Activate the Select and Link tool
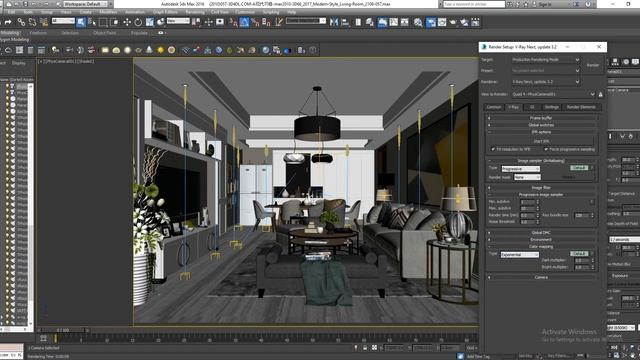Image resolution: width=640 pixels, height=360 pixels. tap(21, 22)
